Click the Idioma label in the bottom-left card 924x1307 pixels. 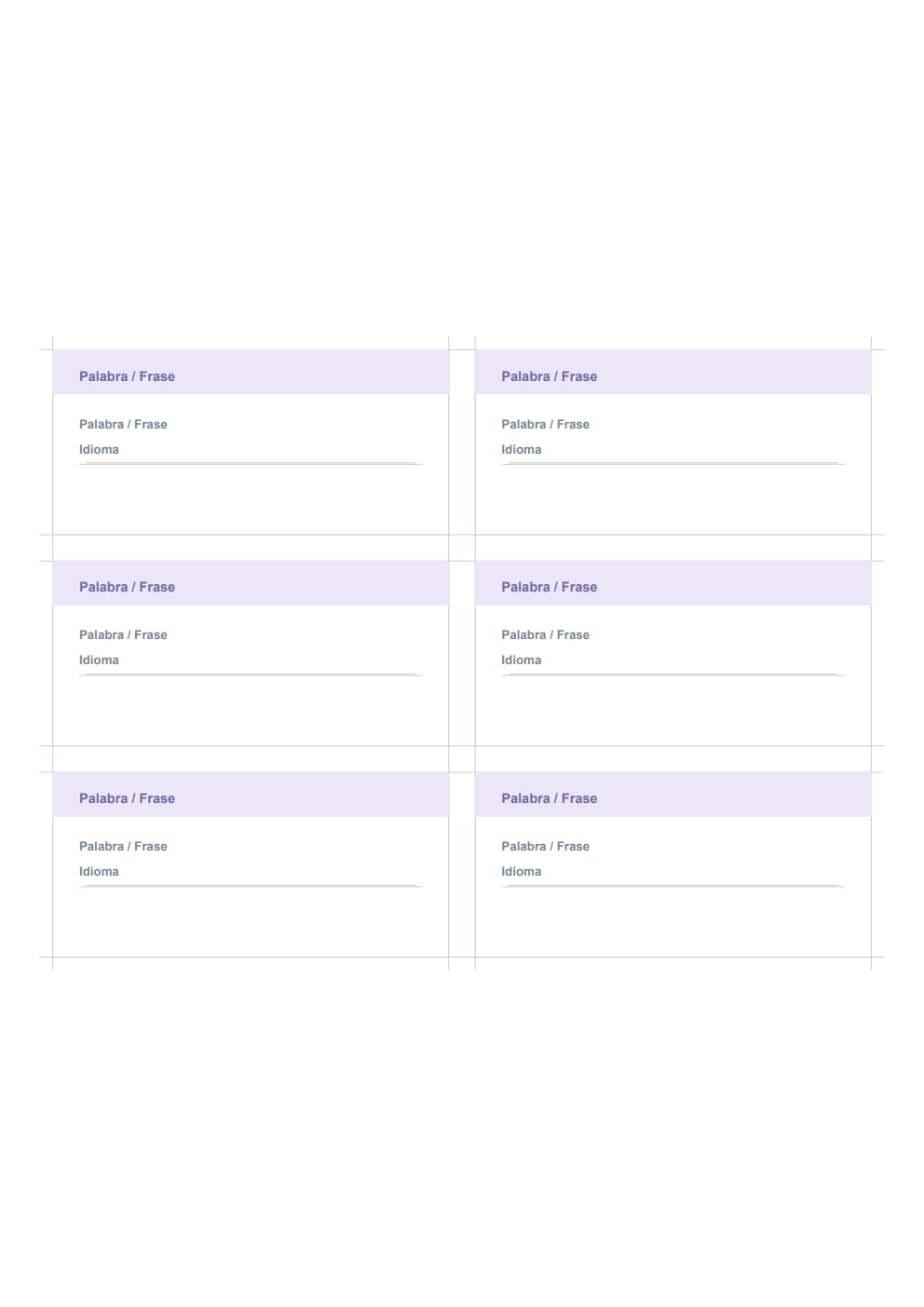coord(99,871)
